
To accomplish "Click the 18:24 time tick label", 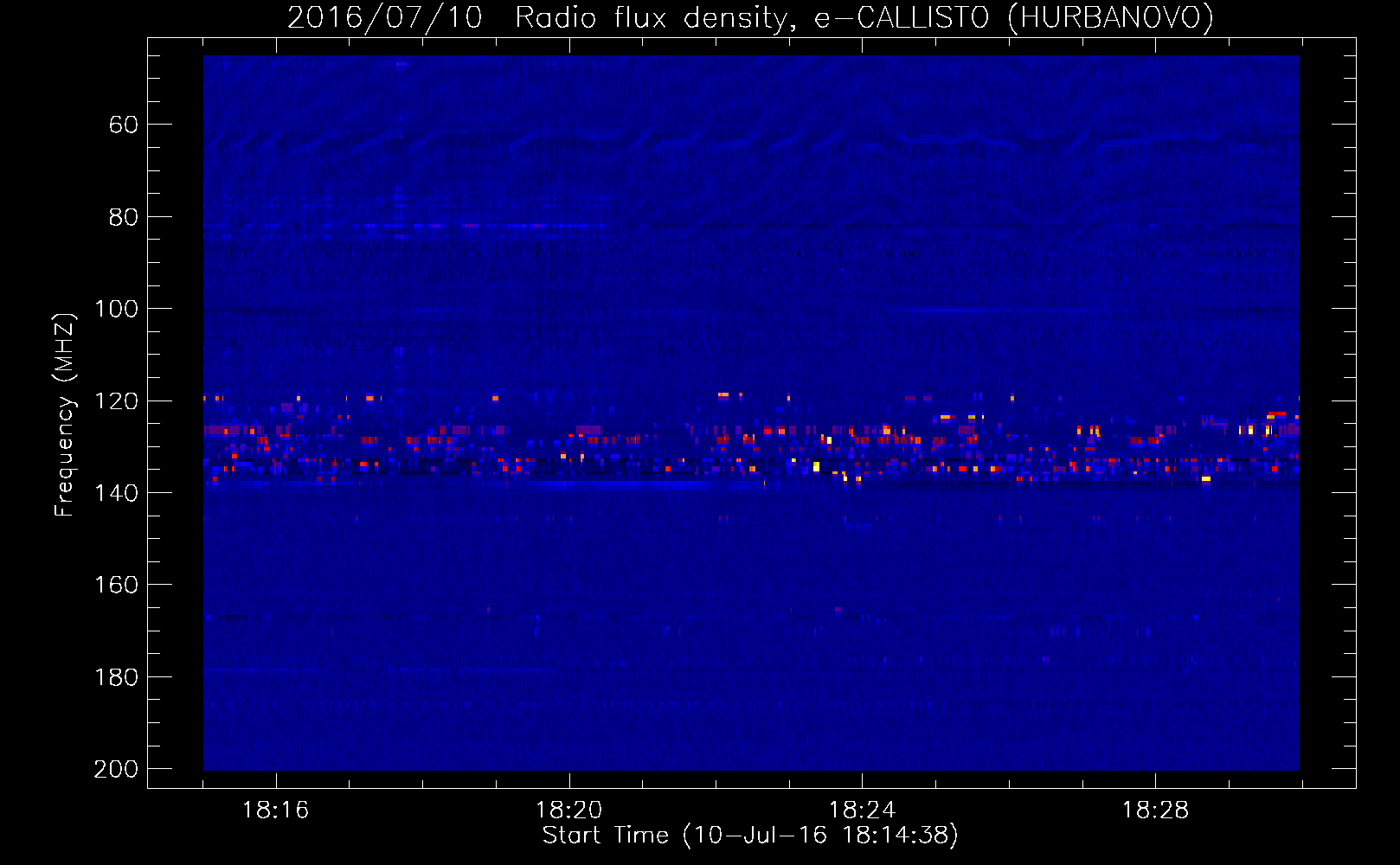I will coord(862,811).
